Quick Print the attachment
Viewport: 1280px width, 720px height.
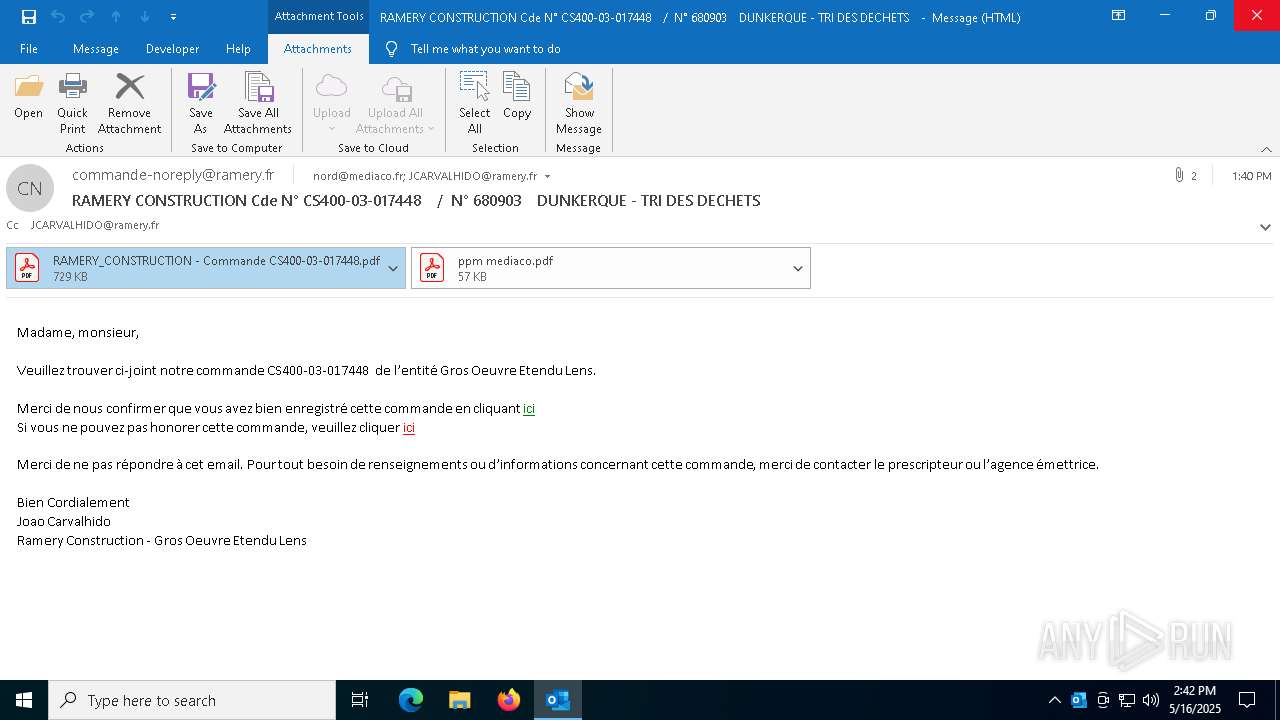click(72, 103)
